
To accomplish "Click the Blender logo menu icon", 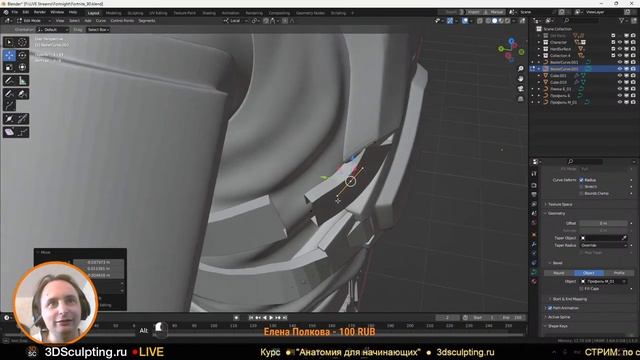I will pyautogui.click(x=6, y=12).
